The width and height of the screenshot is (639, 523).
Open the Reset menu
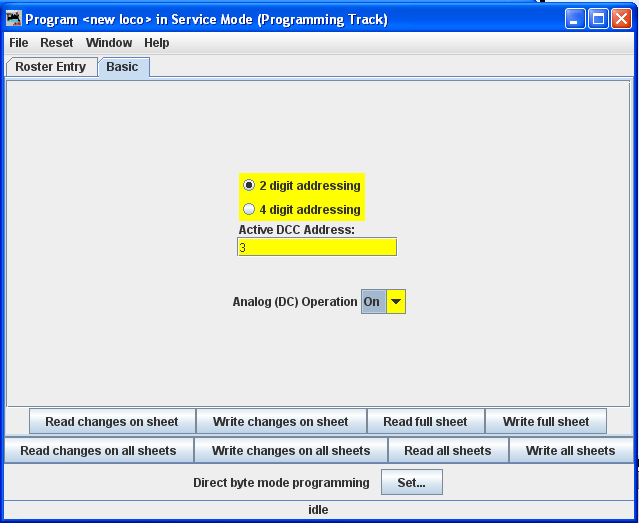57,43
